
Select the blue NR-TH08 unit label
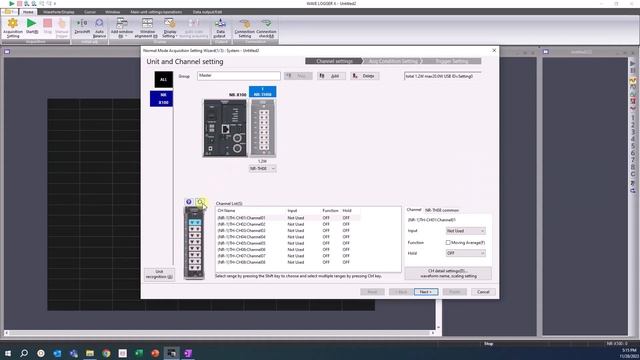262,92
